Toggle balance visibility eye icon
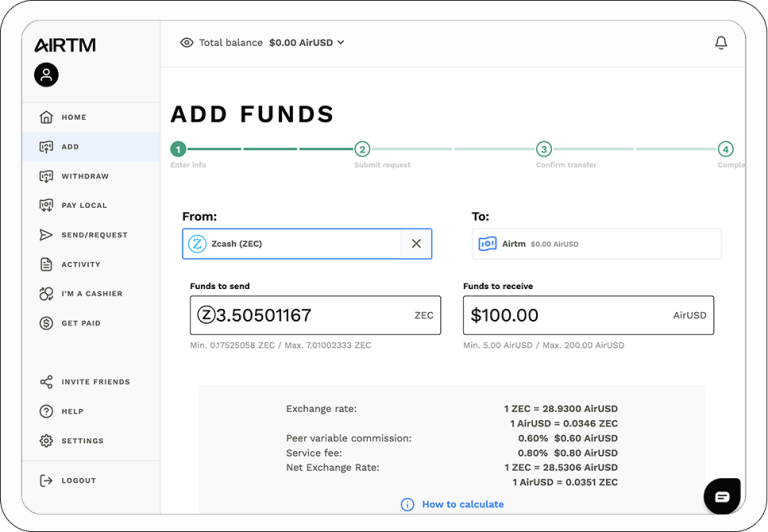Viewport: 768px width, 532px height. tap(186, 43)
